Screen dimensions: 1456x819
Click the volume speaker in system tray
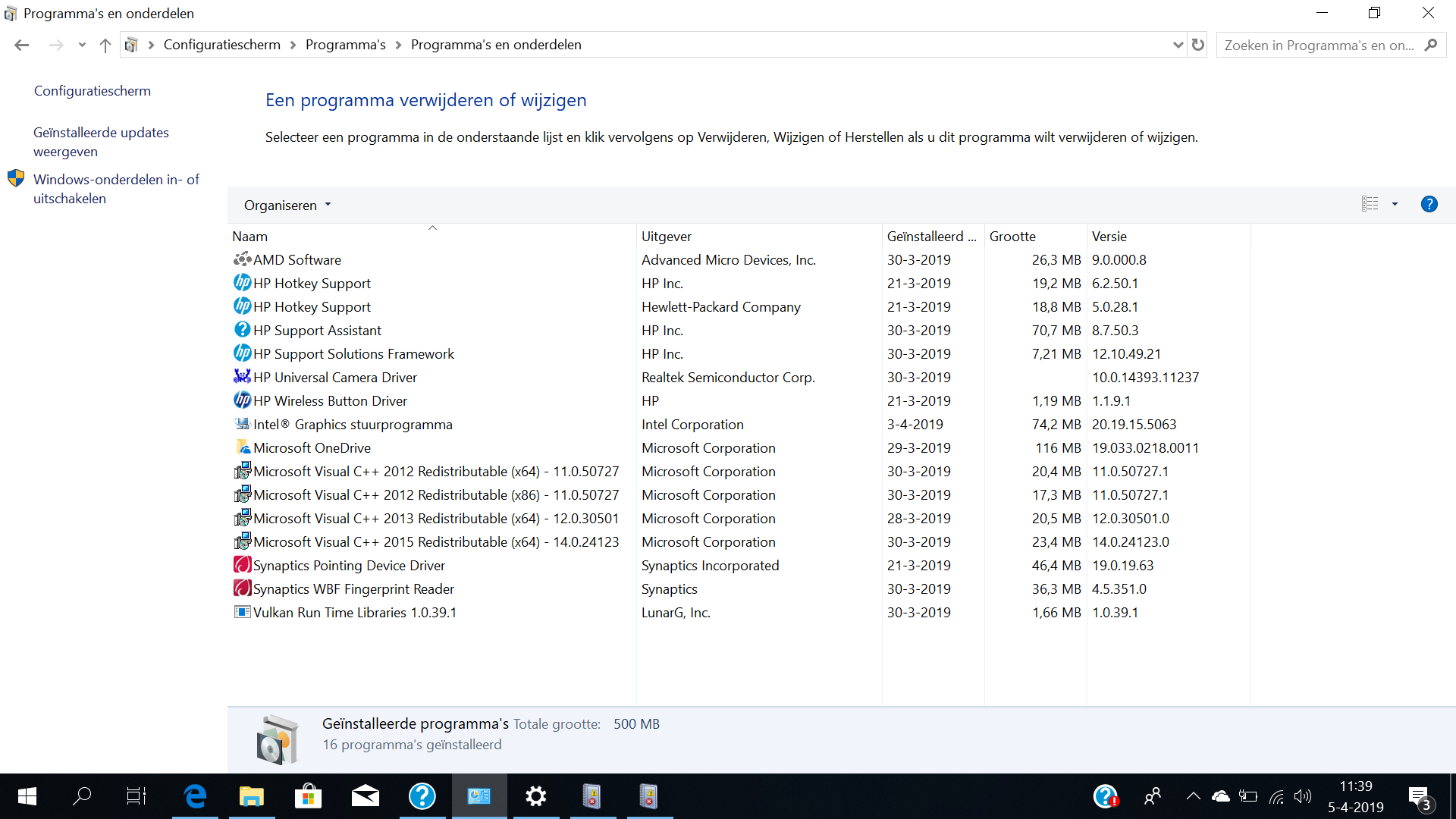click(1304, 795)
